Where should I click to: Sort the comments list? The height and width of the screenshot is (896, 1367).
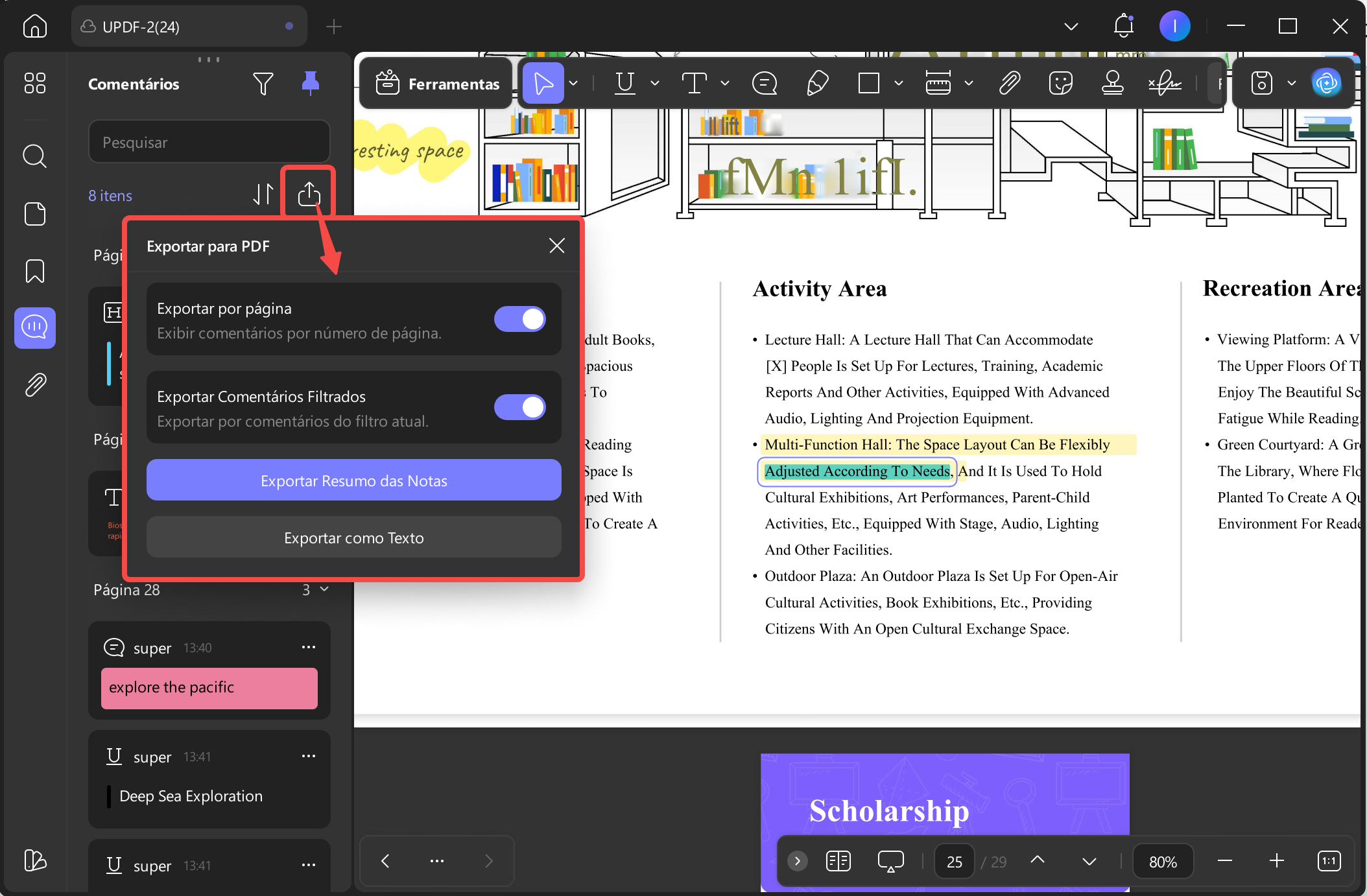(x=263, y=194)
